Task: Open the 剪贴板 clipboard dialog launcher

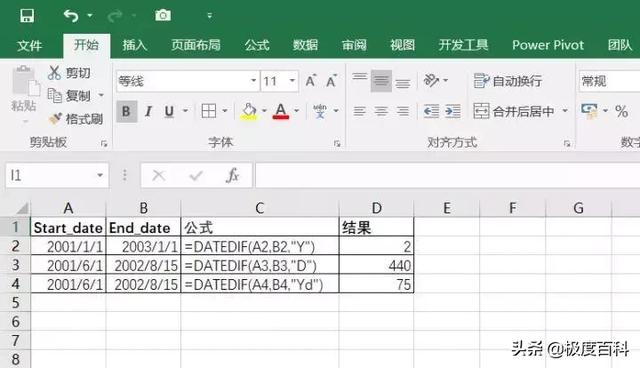Action: pyautogui.click(x=104, y=143)
